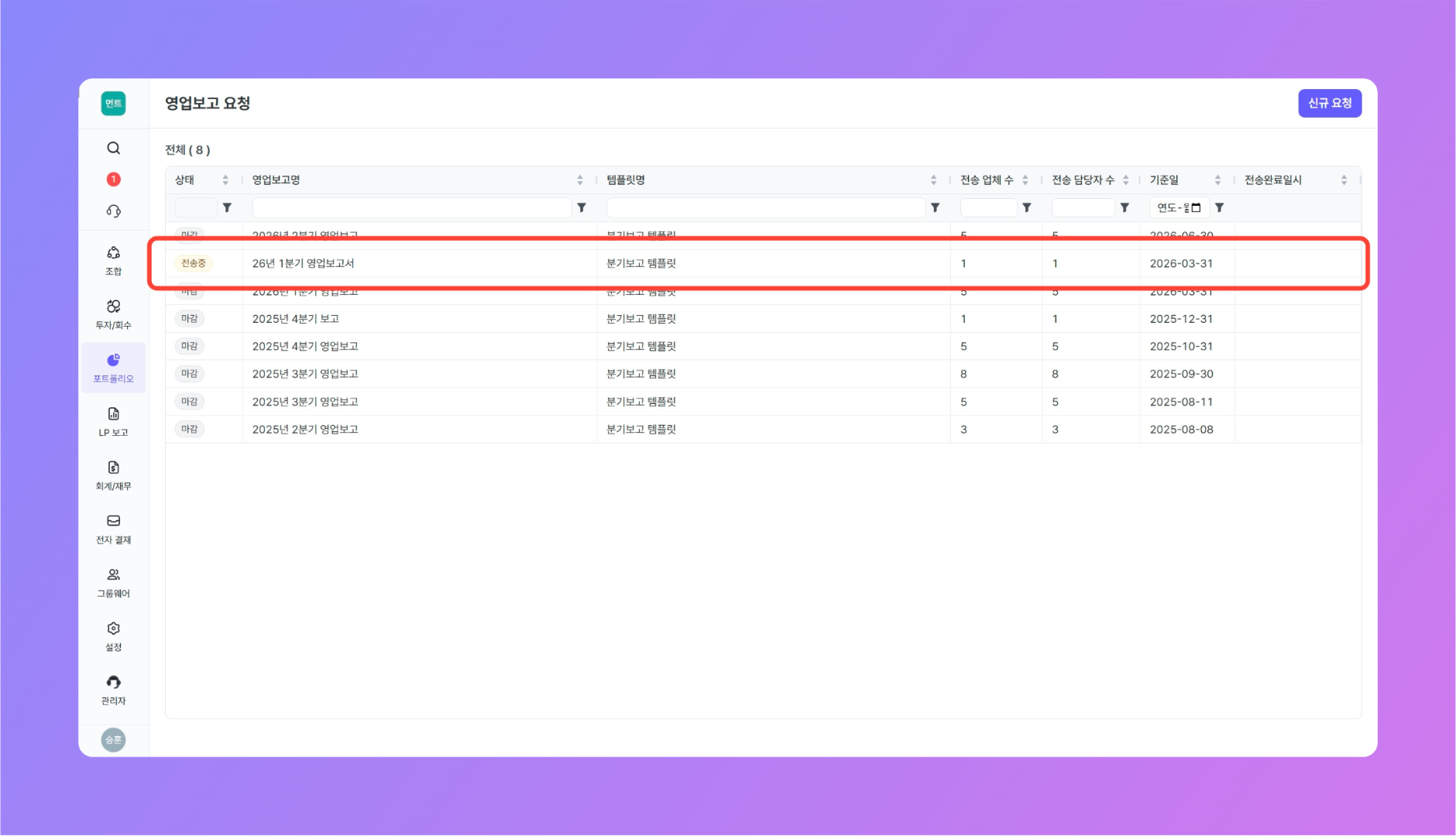1456x836 pixels.
Task: Click the funnel icon under 전송 담당자 수
Action: (1125, 207)
